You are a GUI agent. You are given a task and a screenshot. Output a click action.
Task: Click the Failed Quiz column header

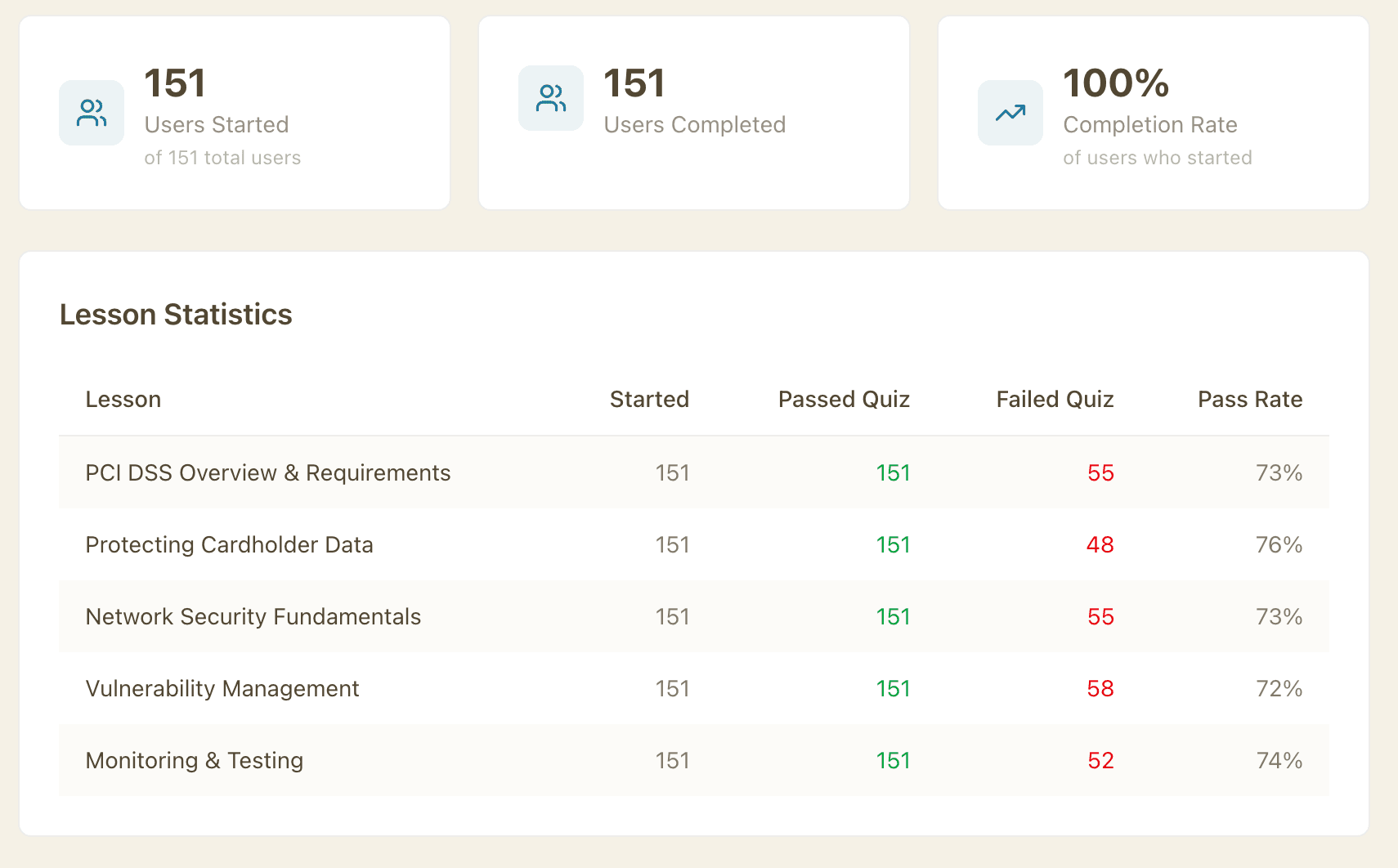click(1055, 400)
